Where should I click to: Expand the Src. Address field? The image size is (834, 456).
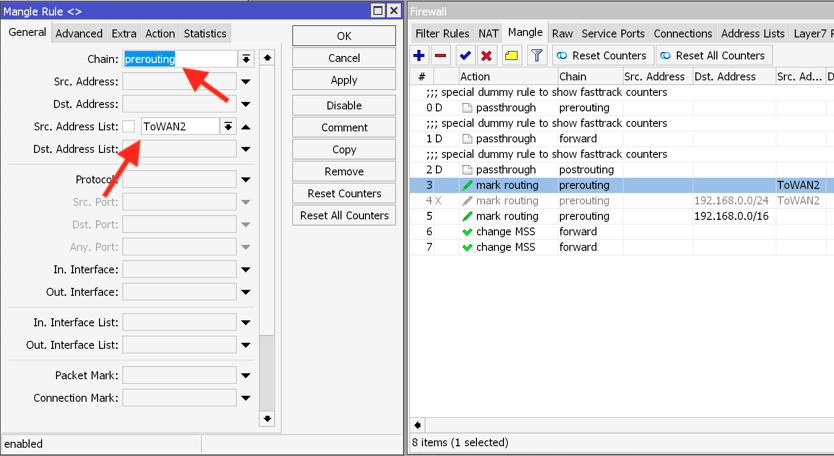246,82
